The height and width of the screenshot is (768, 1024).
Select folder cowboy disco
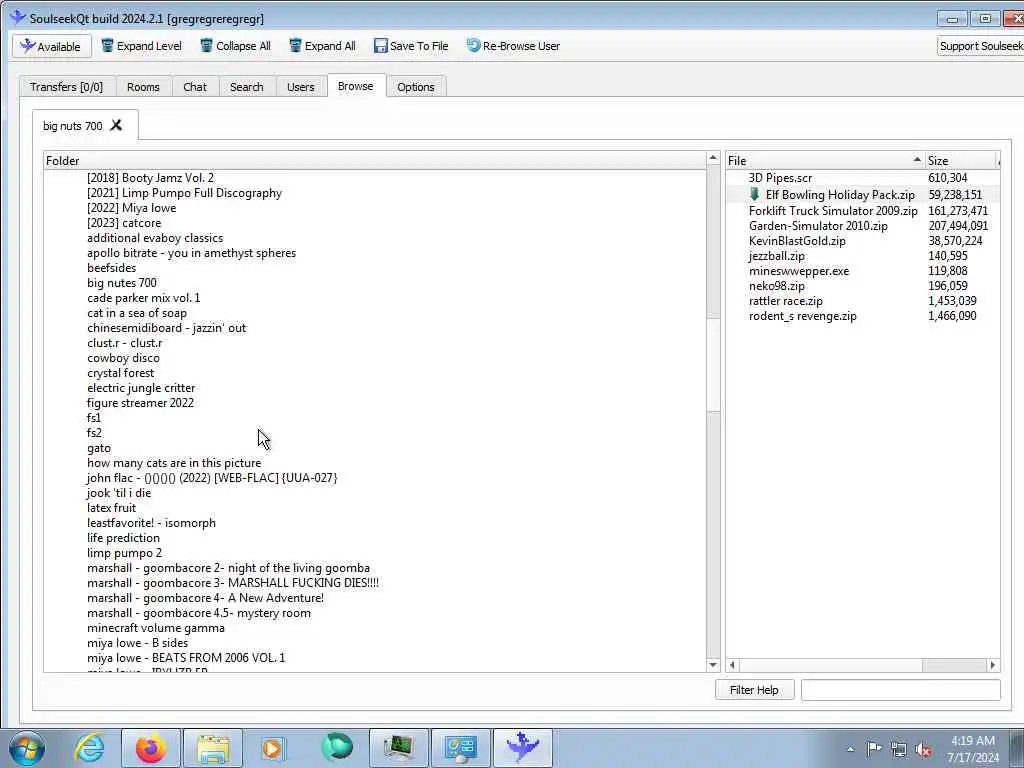(x=123, y=358)
